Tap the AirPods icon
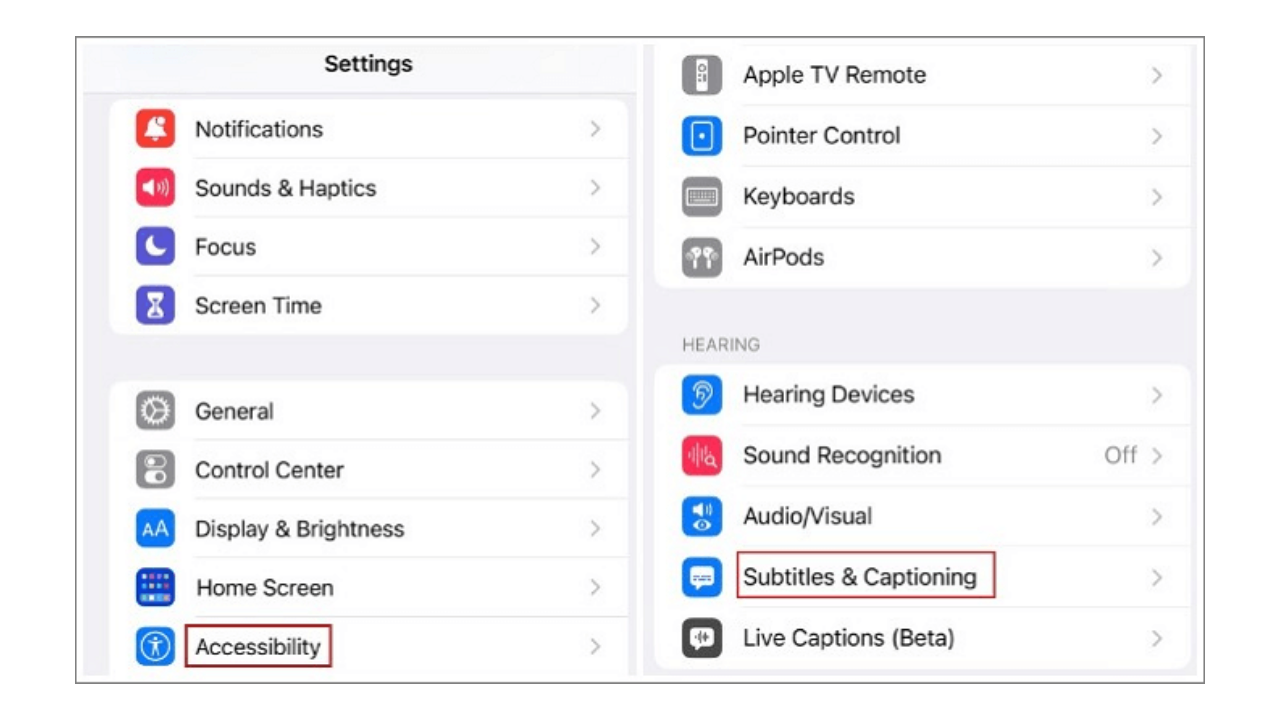This screenshot has height=720, width=1280. (x=703, y=257)
